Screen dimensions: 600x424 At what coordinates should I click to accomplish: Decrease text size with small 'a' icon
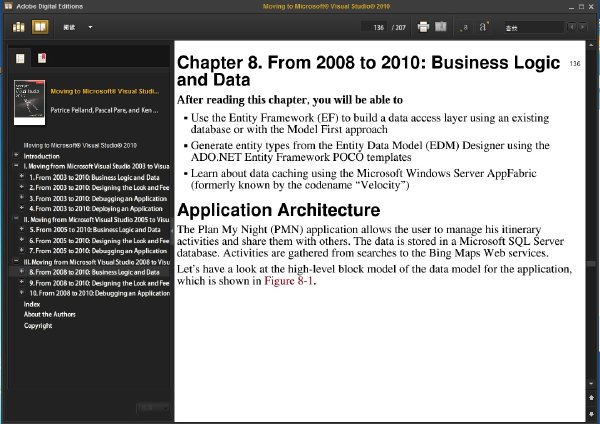465,28
